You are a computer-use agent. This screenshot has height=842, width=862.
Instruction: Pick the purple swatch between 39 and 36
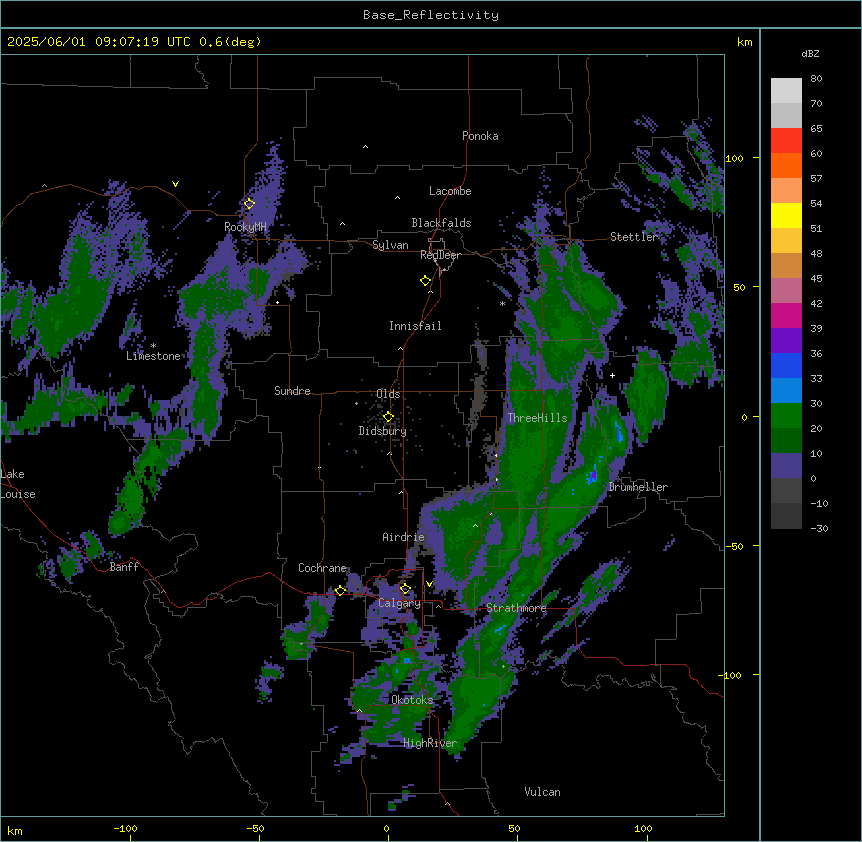[x=786, y=340]
